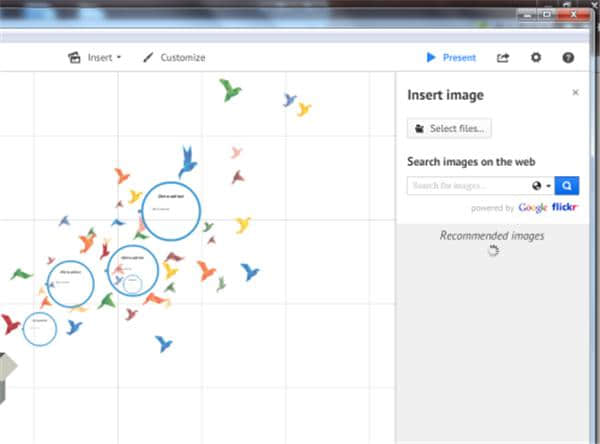Select the large green bird at top
This screenshot has width=600, height=444.
click(230, 90)
